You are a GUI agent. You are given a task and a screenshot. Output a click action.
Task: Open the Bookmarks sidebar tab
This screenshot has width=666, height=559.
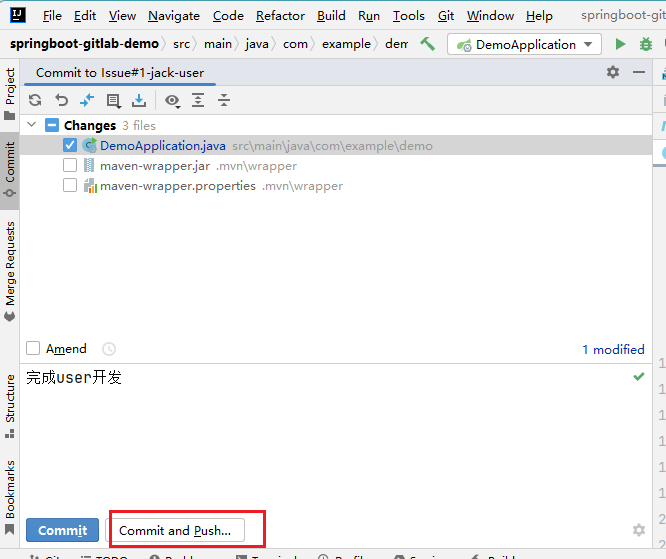coord(9,497)
